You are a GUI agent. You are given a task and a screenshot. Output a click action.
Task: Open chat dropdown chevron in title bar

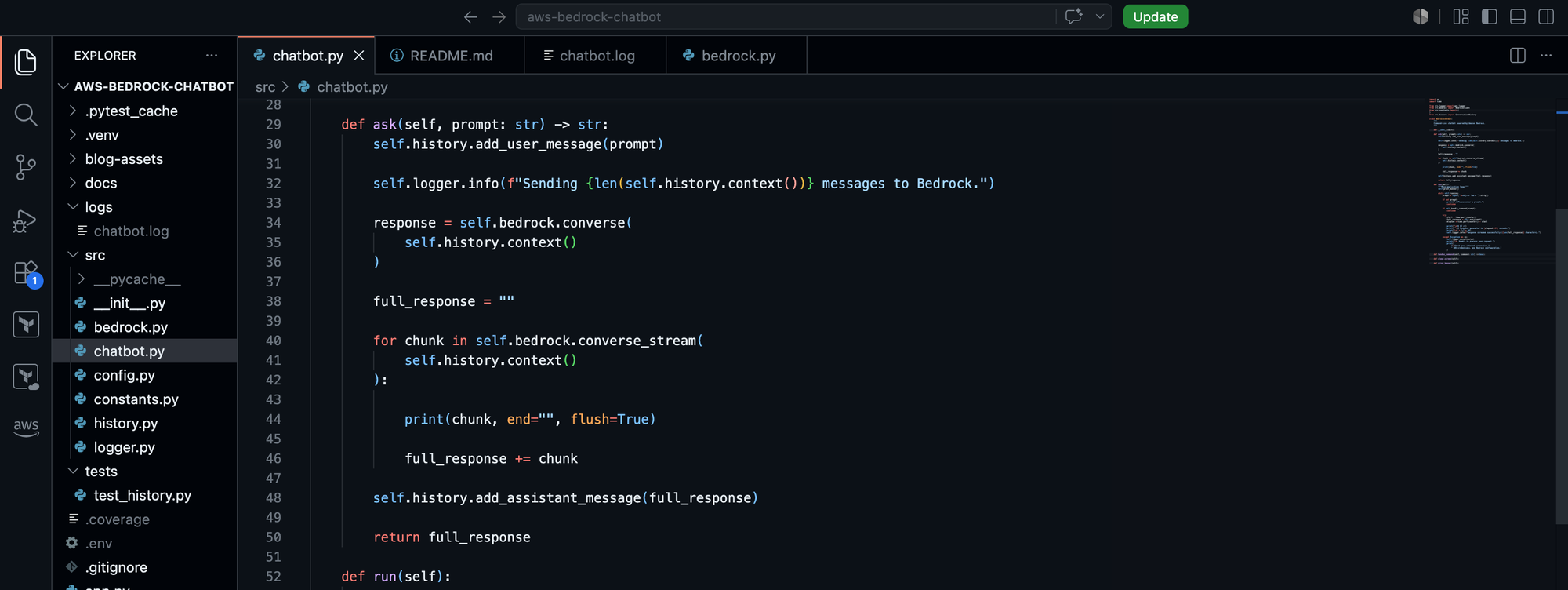tap(1099, 16)
